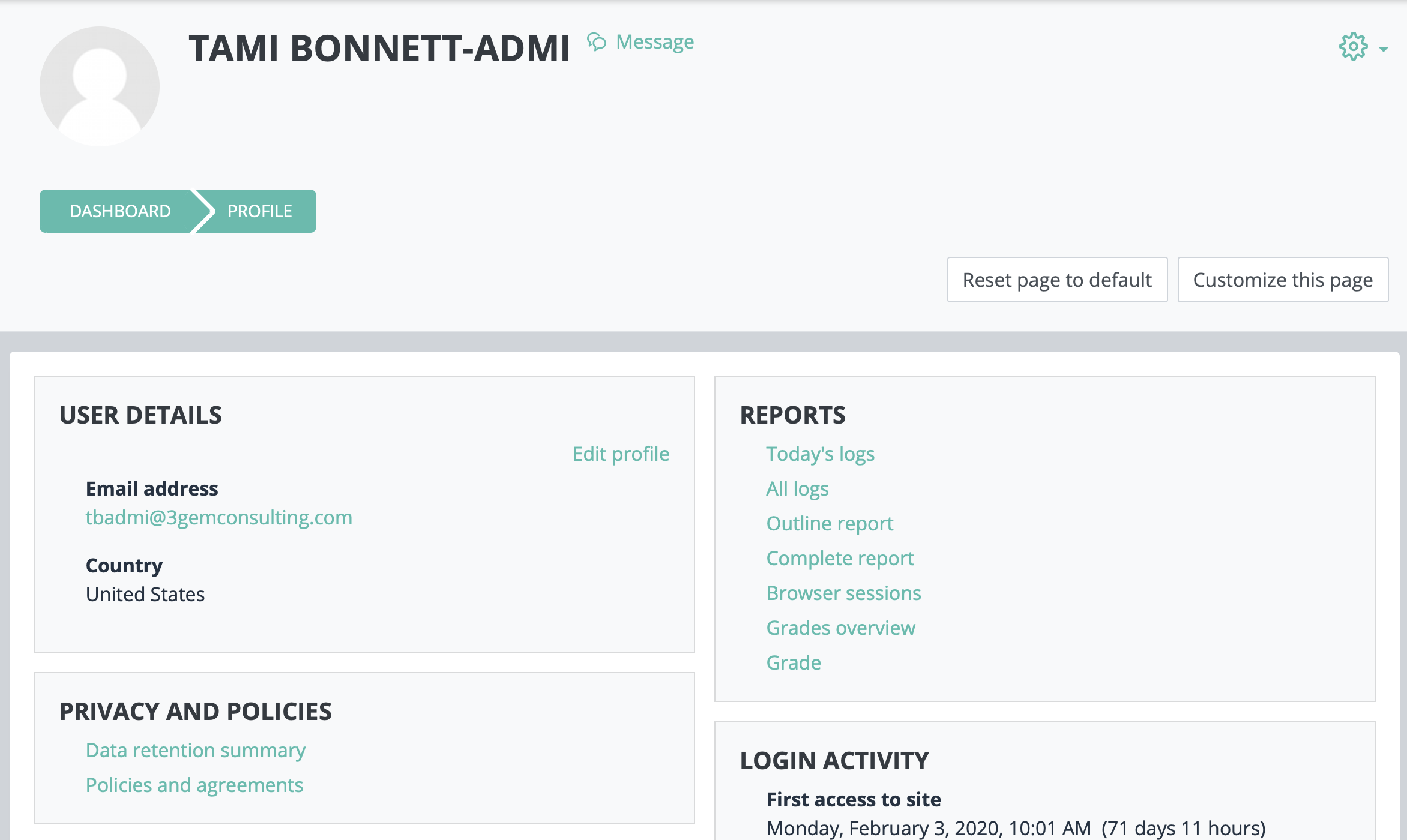View Browser sessions report
The image size is (1407, 840).
point(843,593)
